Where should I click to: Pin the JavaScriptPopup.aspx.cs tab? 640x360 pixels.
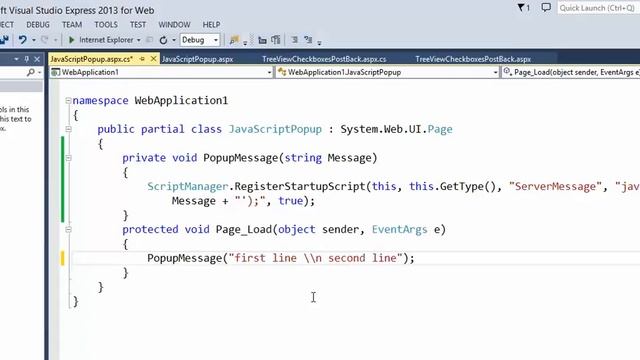[x=142, y=59]
